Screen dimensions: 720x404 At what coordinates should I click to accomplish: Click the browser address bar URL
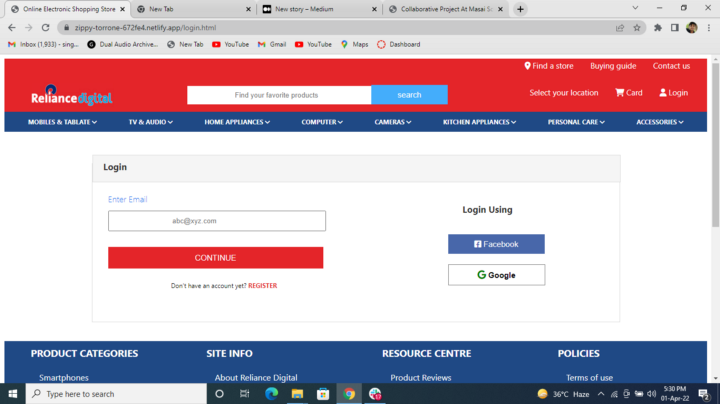coord(145,28)
